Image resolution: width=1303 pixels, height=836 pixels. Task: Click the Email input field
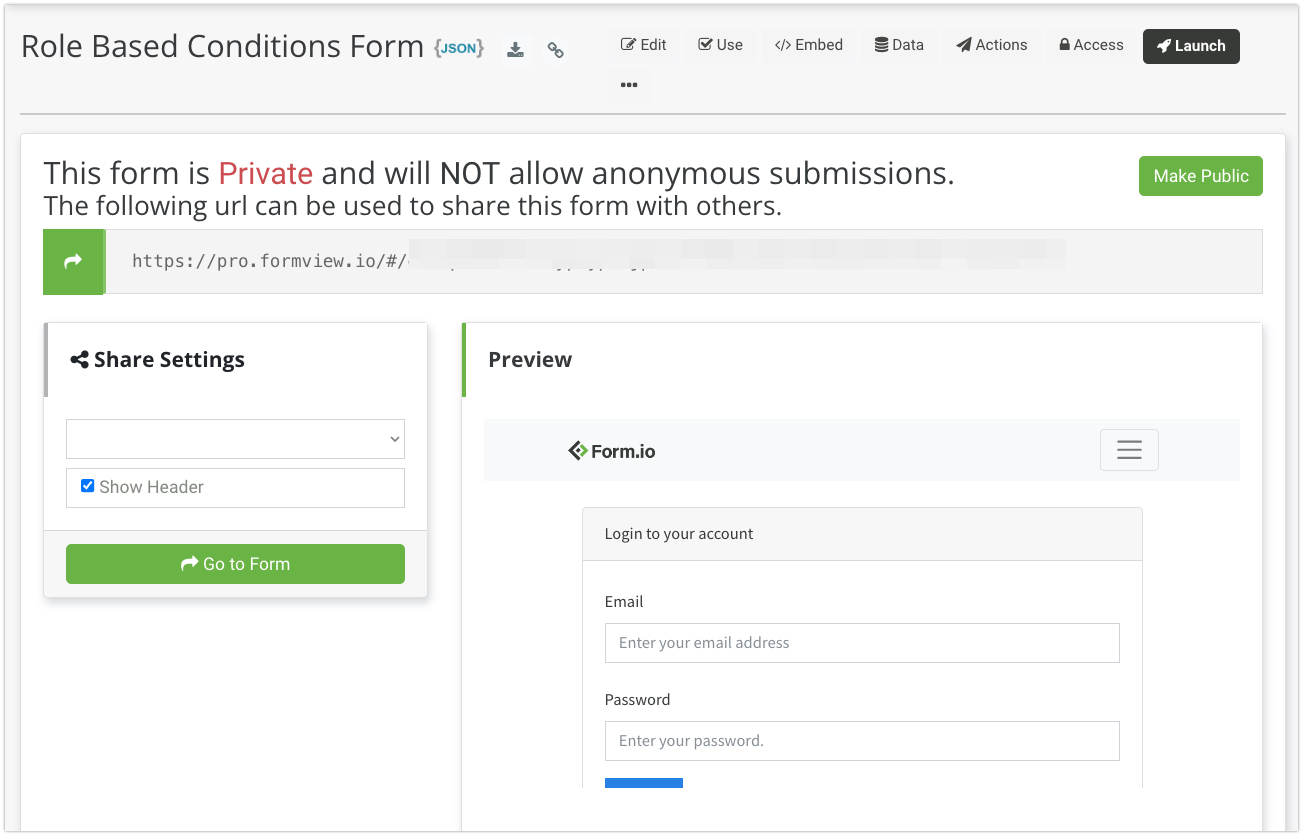coord(861,643)
